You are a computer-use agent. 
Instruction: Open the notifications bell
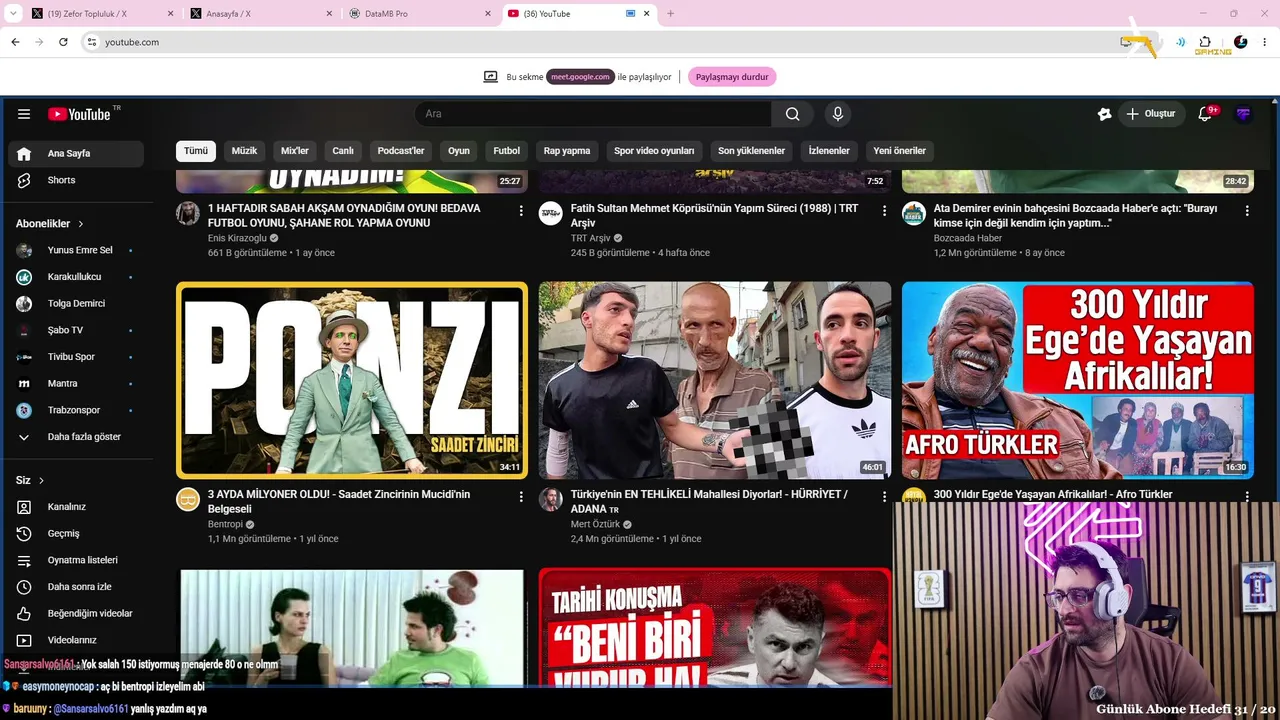coord(1205,114)
